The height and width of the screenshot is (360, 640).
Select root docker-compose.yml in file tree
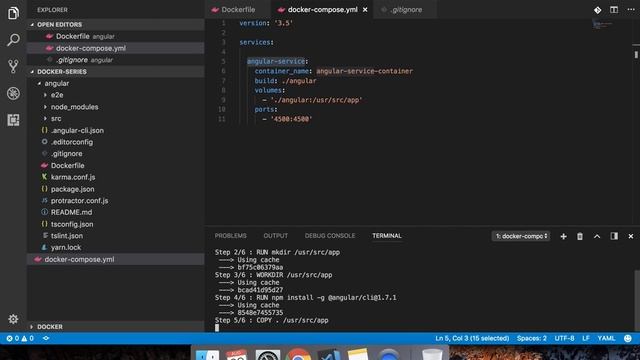[x=116, y=259]
